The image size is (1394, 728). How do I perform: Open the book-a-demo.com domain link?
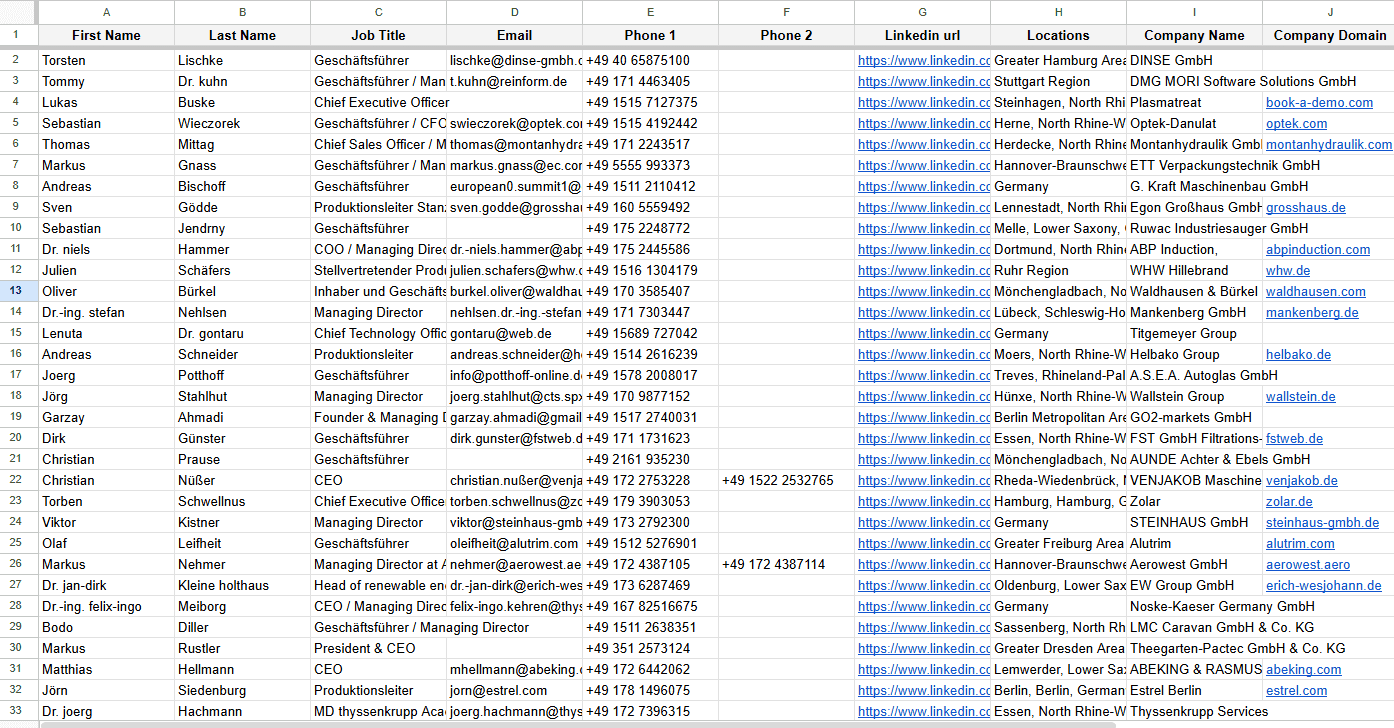coord(1319,102)
